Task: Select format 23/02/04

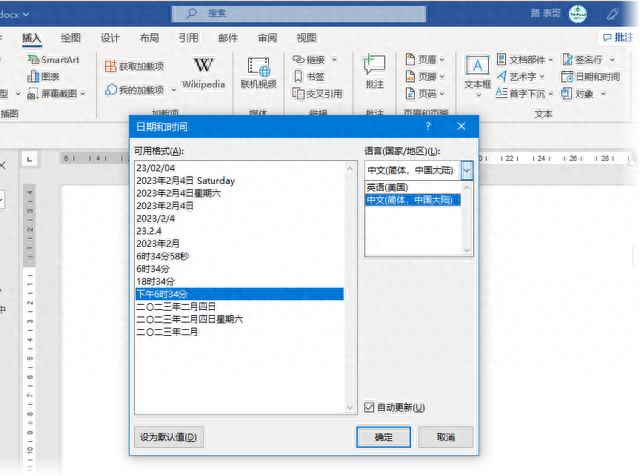Action: [240, 168]
